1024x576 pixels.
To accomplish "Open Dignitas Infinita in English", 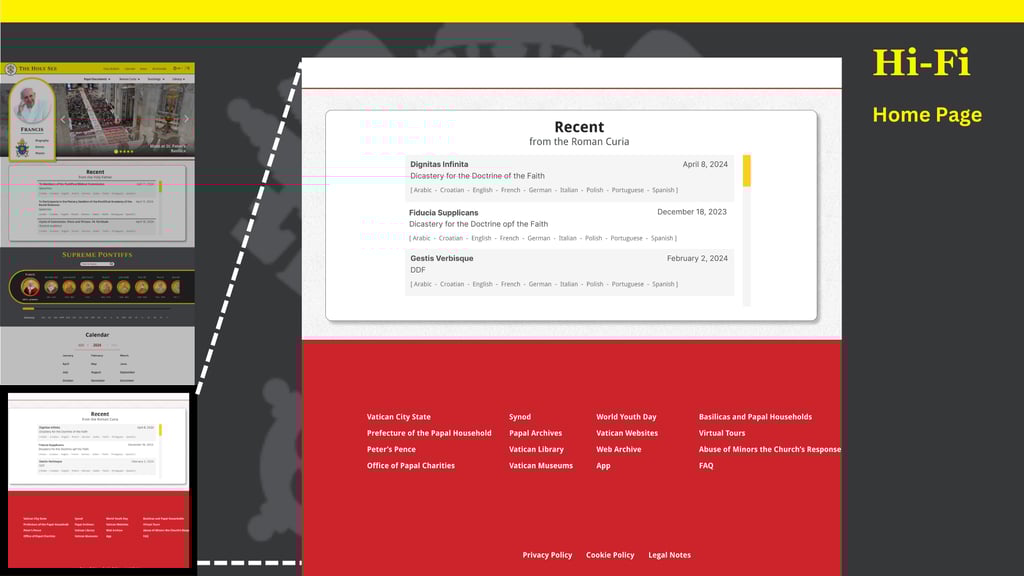I will coord(483,190).
